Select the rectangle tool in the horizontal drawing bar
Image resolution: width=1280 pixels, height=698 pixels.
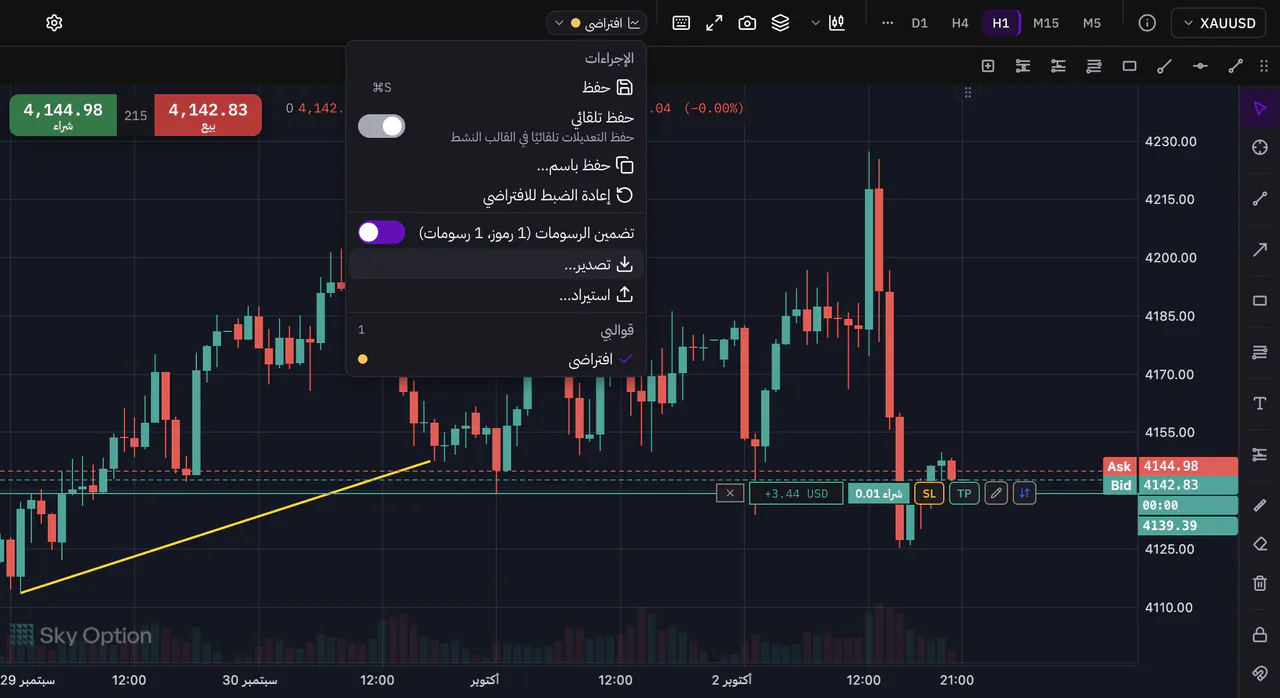coord(1129,66)
